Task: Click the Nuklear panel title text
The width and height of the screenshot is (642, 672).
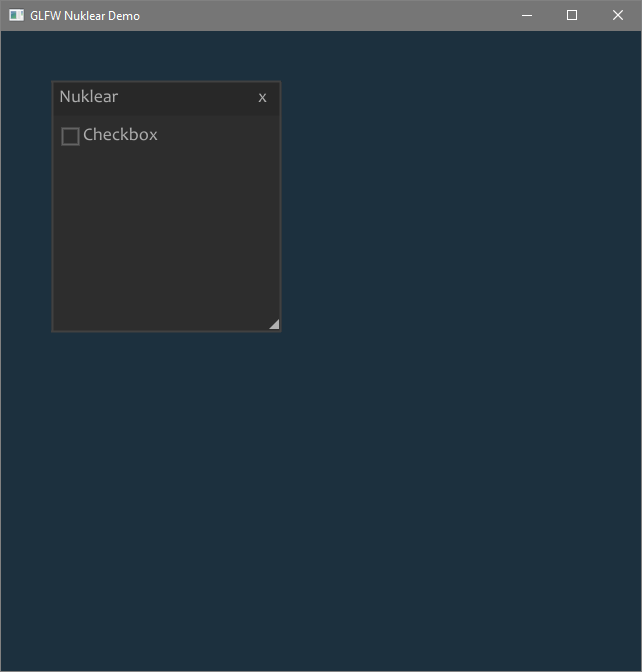Action: point(89,96)
